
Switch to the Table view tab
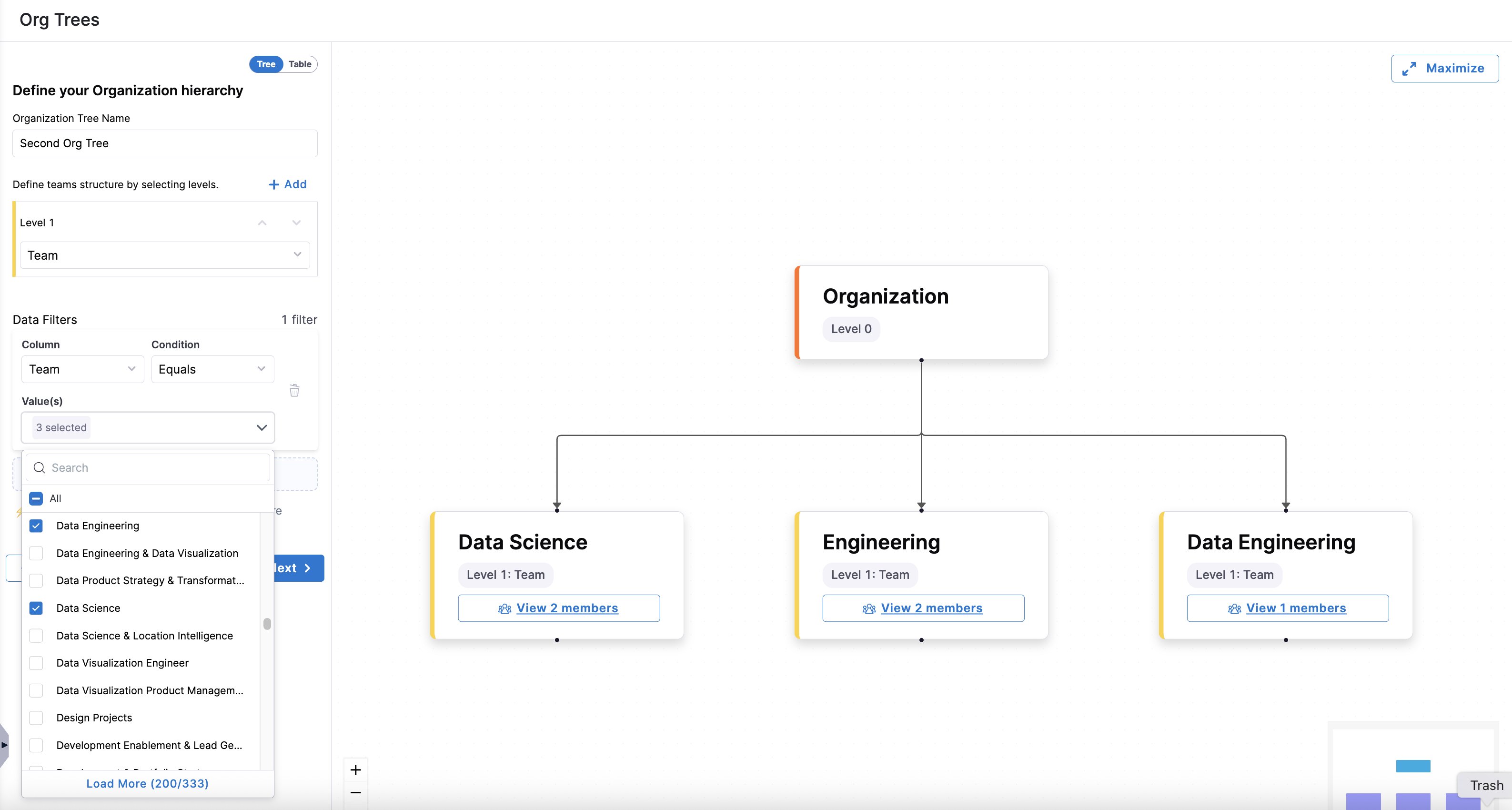(x=300, y=64)
